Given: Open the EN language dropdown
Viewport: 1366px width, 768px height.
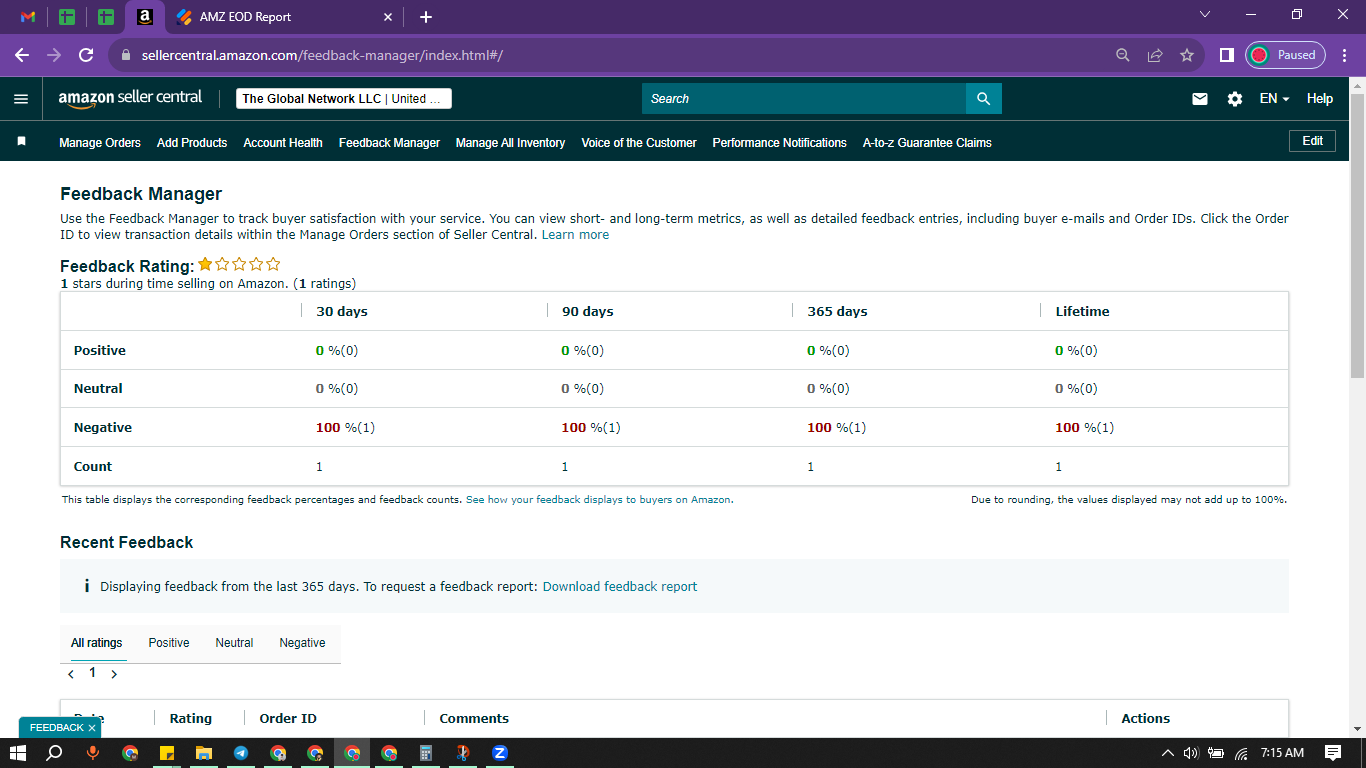Looking at the screenshot, I should click(x=1274, y=99).
